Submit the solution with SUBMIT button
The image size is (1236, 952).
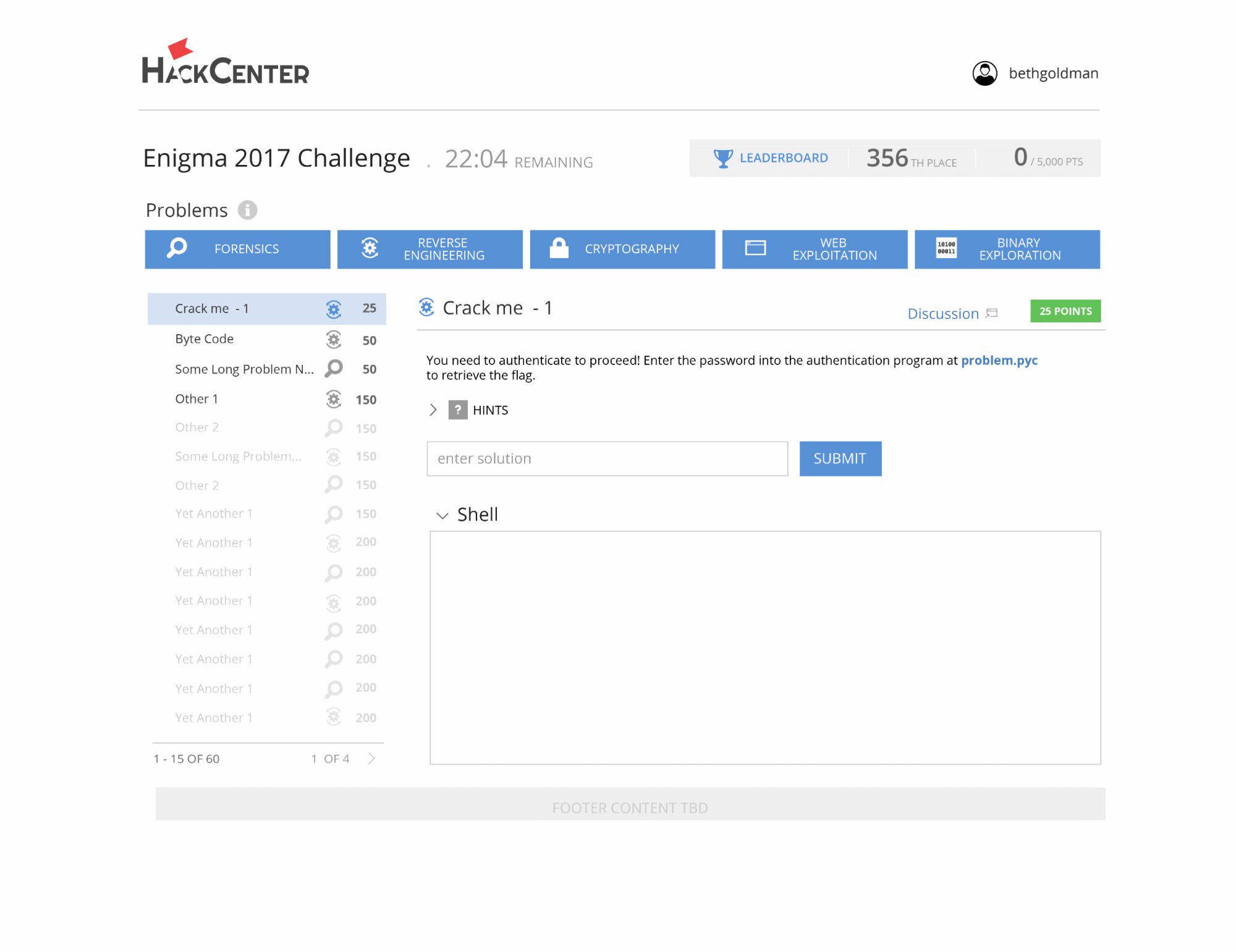[840, 458]
